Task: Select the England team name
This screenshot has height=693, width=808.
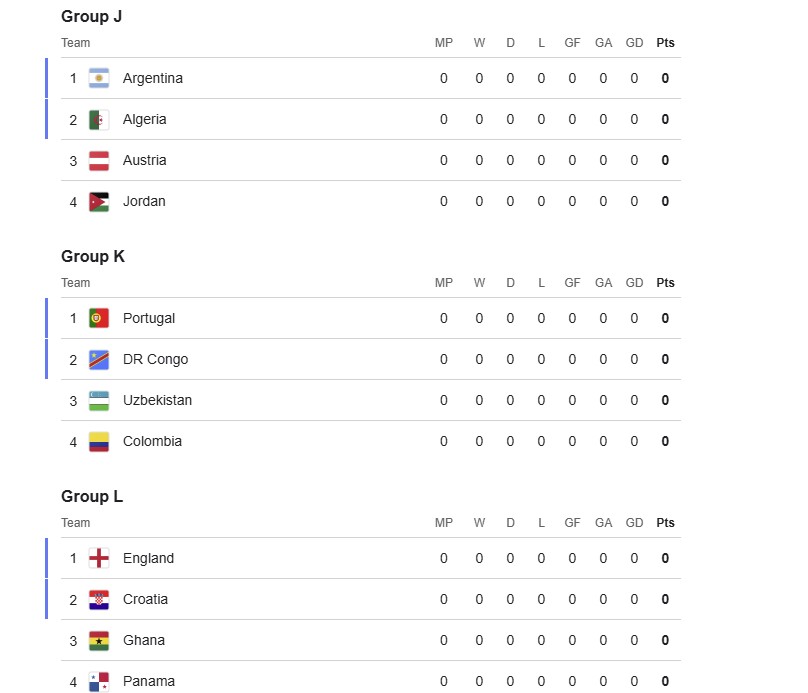Action: [x=148, y=558]
